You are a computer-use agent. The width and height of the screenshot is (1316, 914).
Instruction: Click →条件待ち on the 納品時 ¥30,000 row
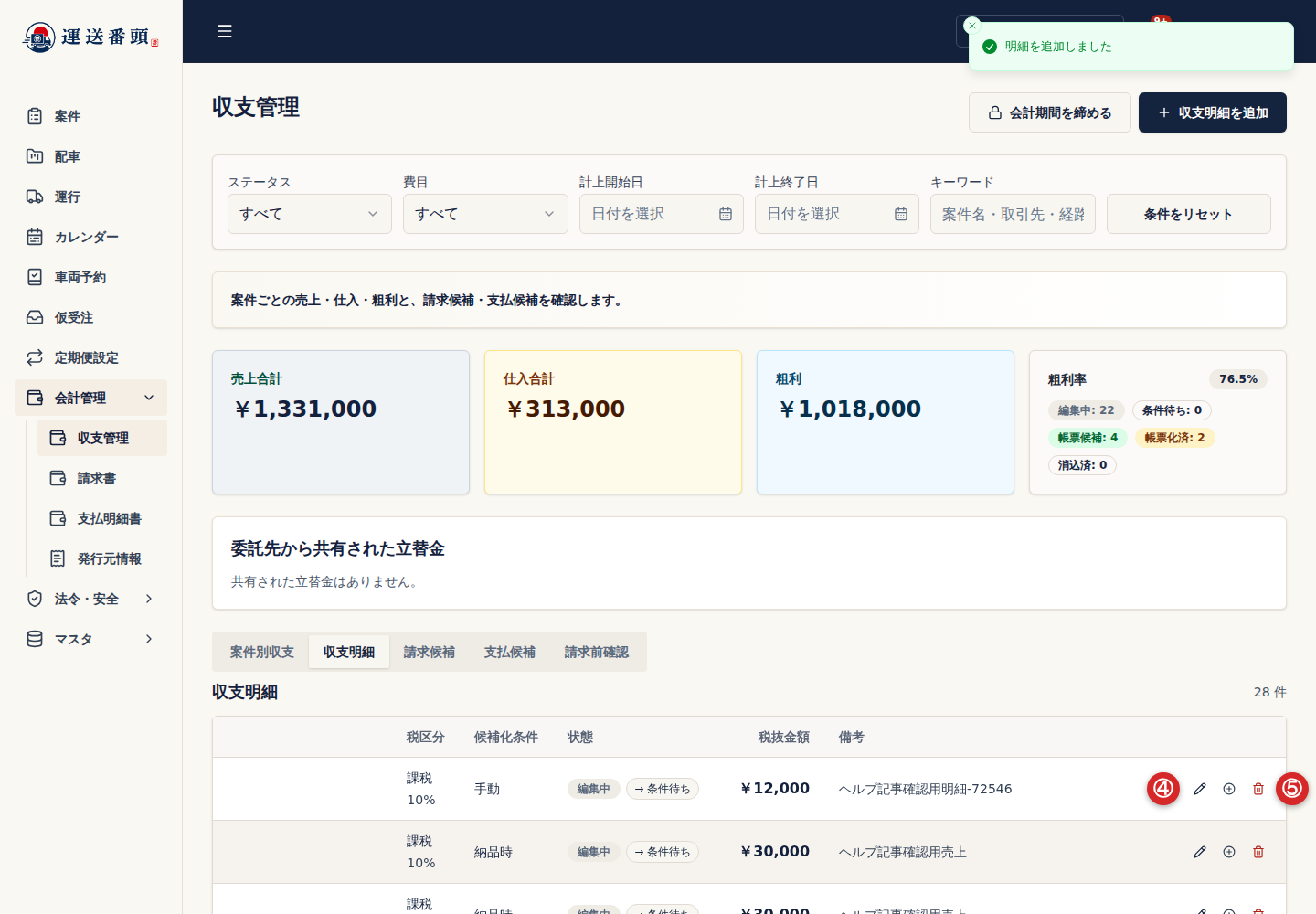pyautogui.click(x=663, y=852)
